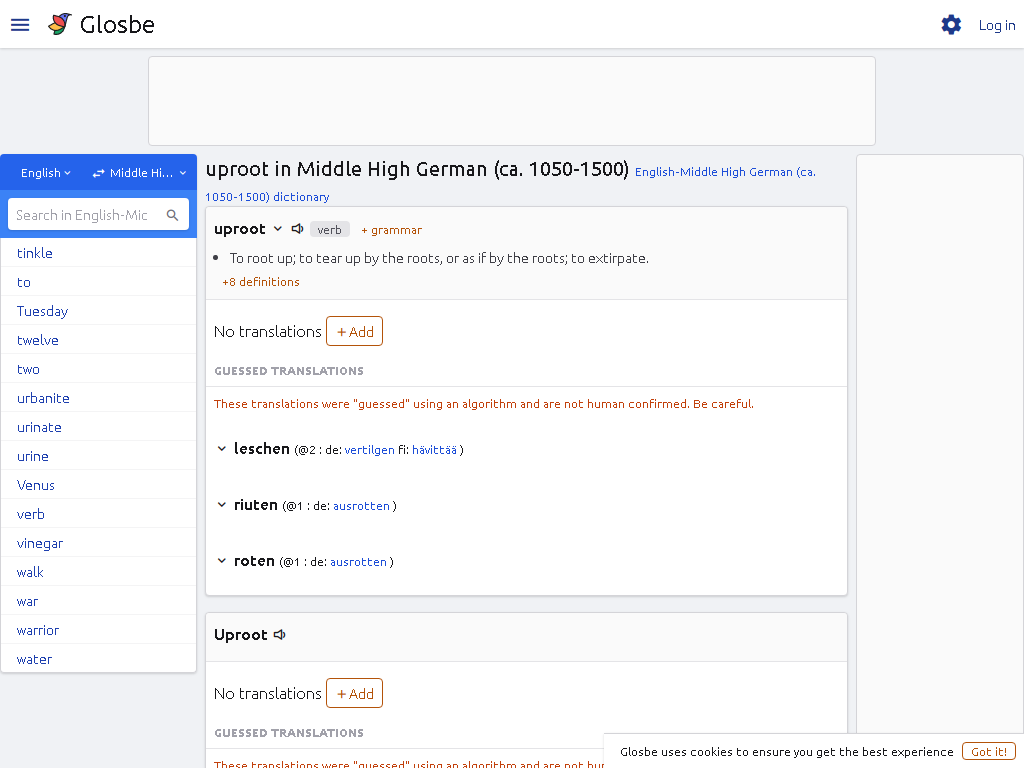The width and height of the screenshot is (1024, 768).
Task: Click the riuten translation word
Action: (x=255, y=505)
